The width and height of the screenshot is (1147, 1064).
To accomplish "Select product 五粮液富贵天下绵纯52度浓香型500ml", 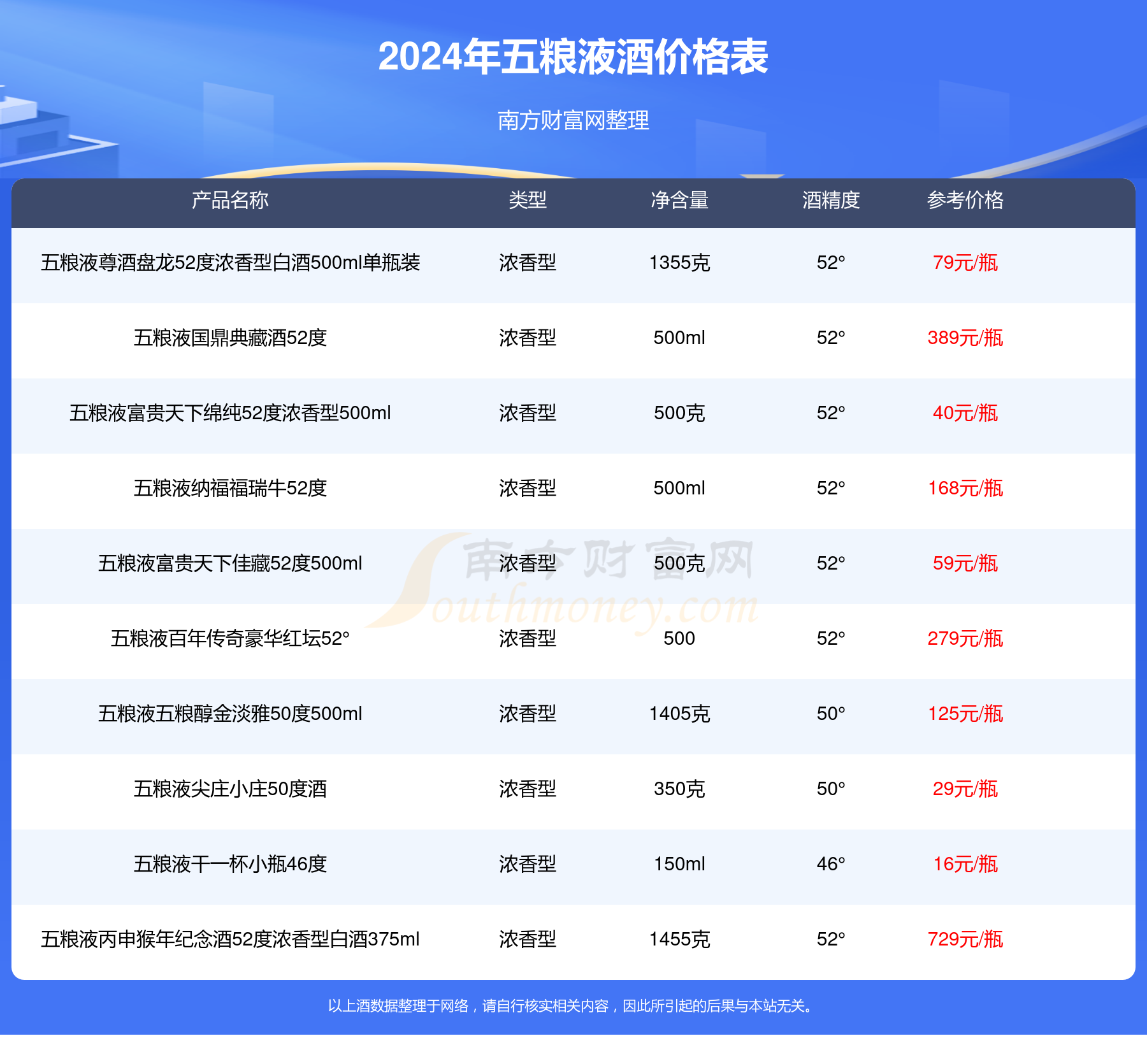I will pos(230,413).
